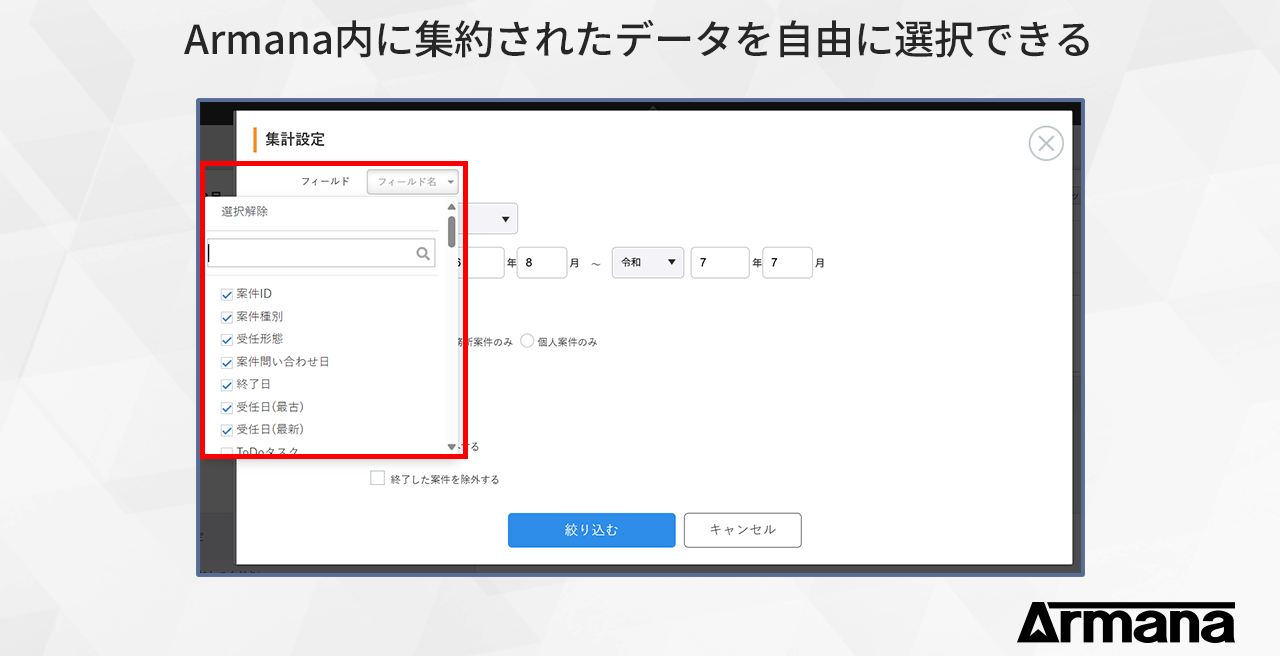This screenshot has height=656, width=1280.
Task: Uncheck the 受任日(最古) checkbox
Action: (x=226, y=407)
